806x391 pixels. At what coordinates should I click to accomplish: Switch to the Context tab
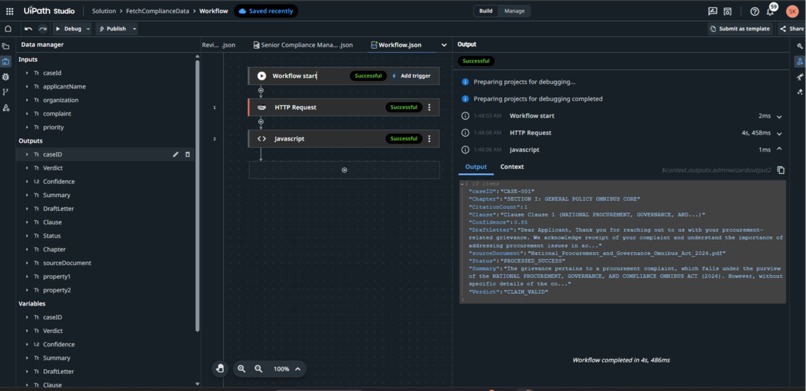pos(512,166)
